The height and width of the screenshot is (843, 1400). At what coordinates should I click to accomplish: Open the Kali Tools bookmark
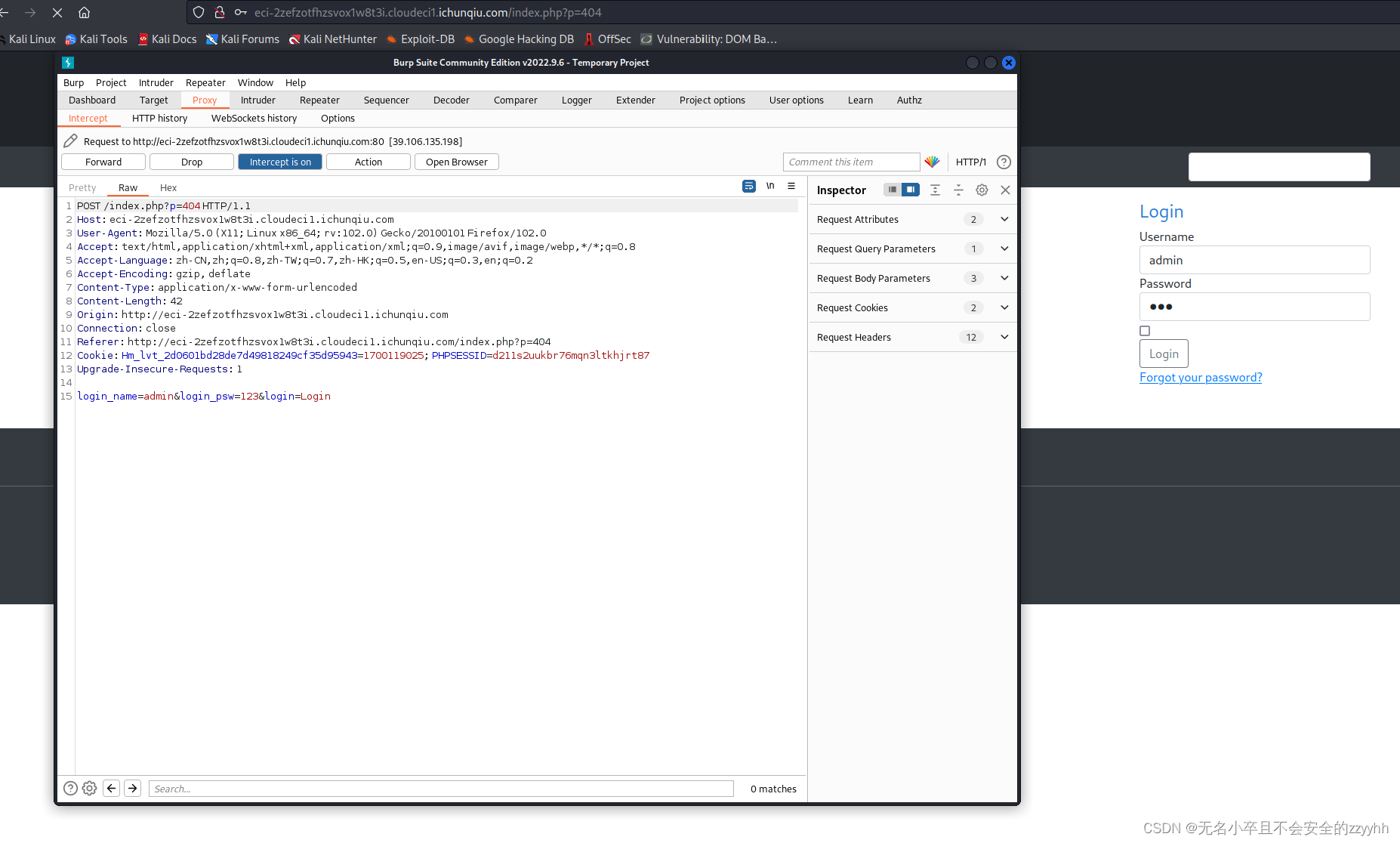click(96, 39)
